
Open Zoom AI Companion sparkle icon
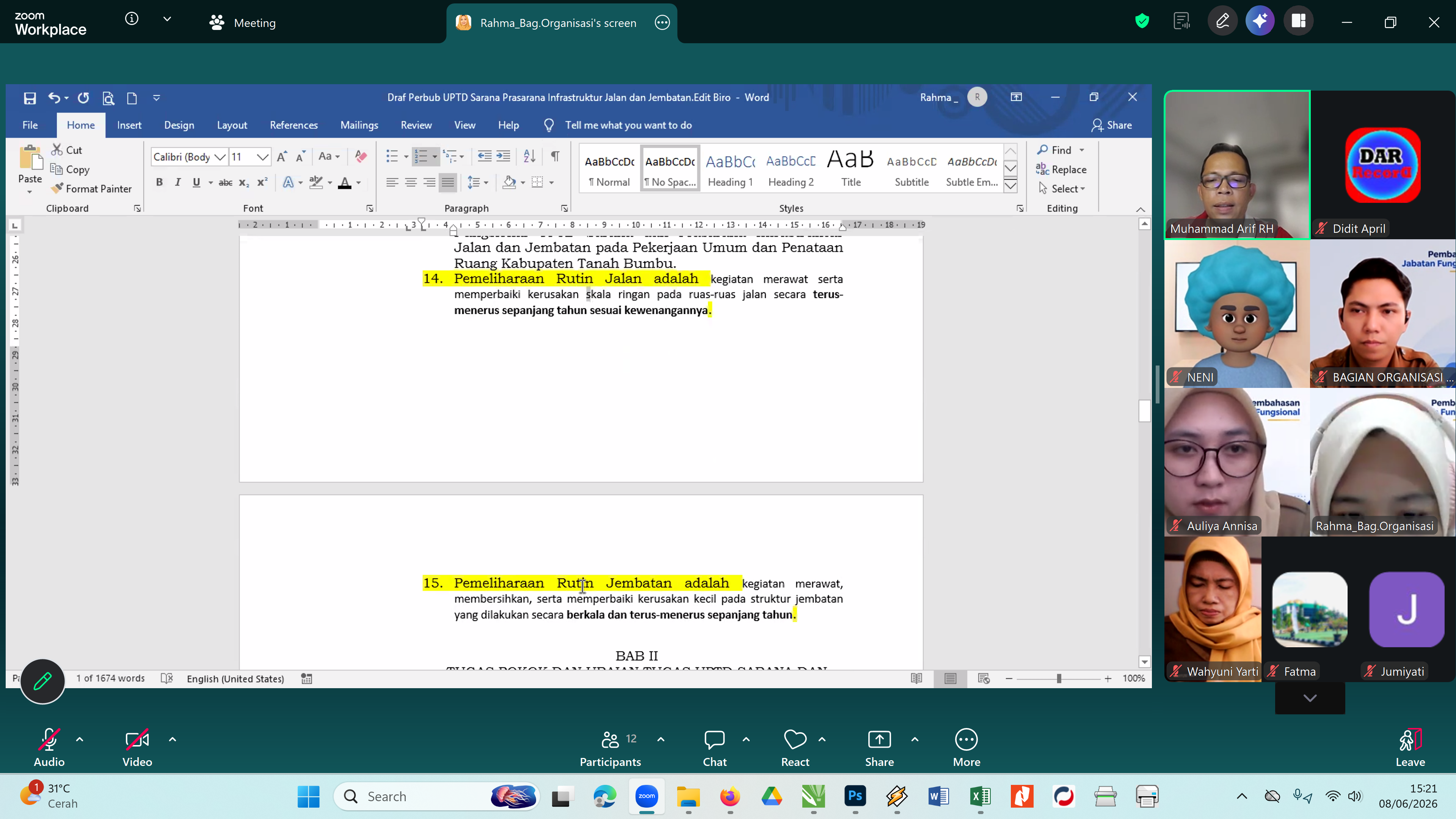click(x=1259, y=22)
